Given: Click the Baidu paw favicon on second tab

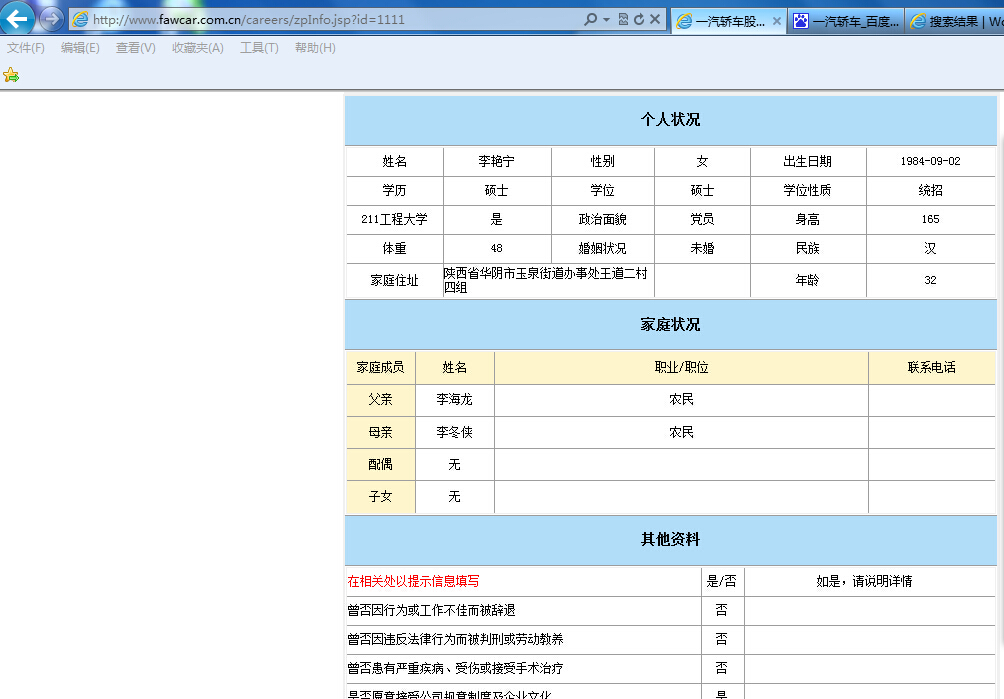Looking at the screenshot, I should click(x=800, y=21).
